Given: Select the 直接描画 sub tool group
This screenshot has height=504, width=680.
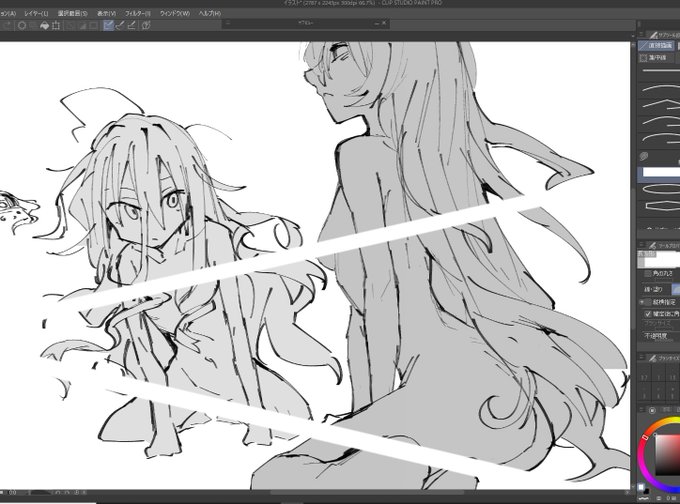Looking at the screenshot, I should click(656, 46).
